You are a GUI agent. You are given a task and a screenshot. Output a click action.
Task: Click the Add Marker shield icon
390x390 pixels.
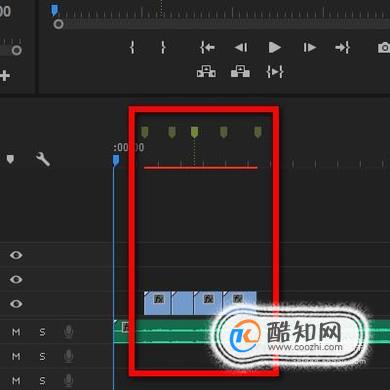10,159
